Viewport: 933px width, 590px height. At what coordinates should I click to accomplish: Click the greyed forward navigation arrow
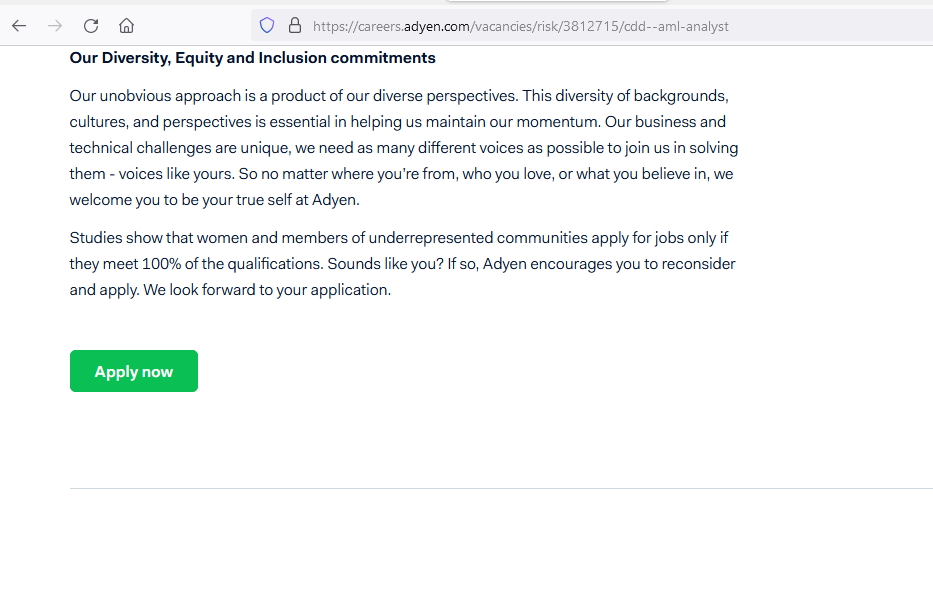pyautogui.click(x=55, y=26)
